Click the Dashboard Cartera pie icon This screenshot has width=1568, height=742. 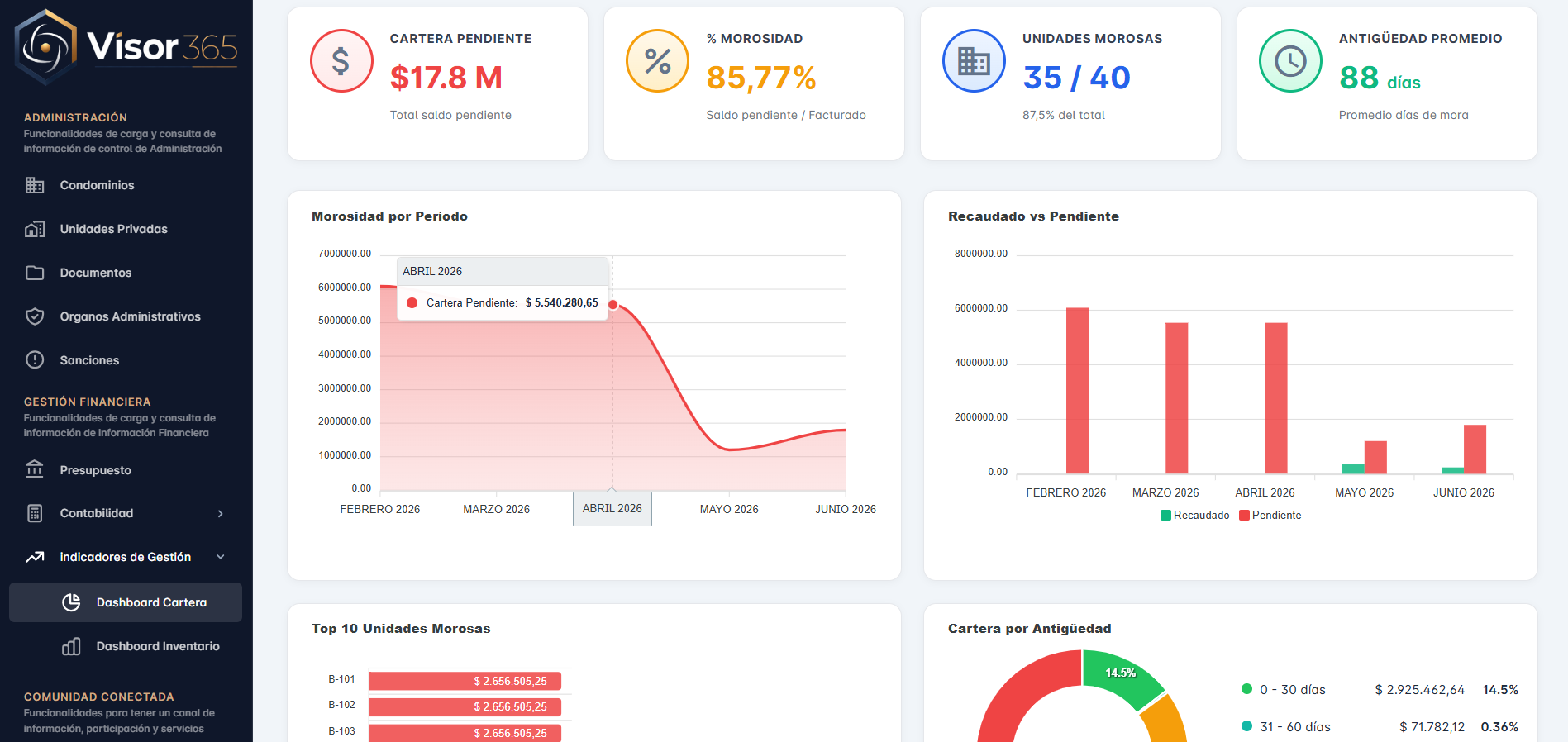[x=71, y=602]
